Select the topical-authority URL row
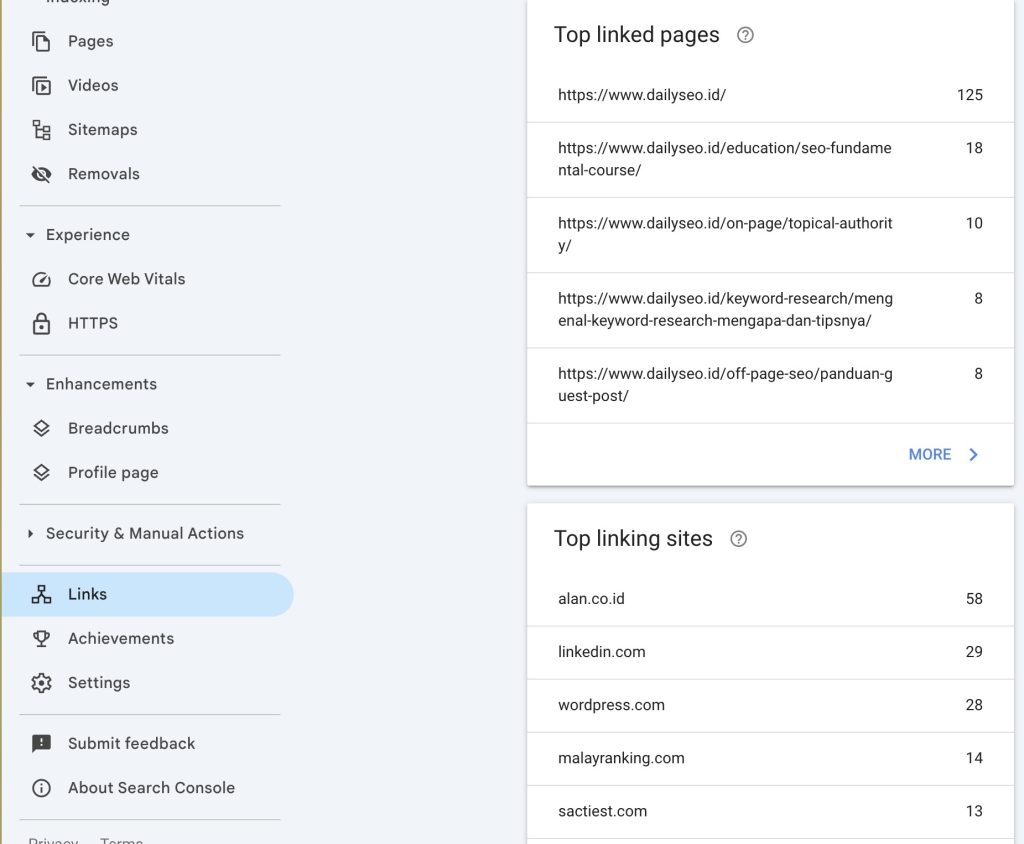Image resolution: width=1024 pixels, height=844 pixels. tap(770, 235)
